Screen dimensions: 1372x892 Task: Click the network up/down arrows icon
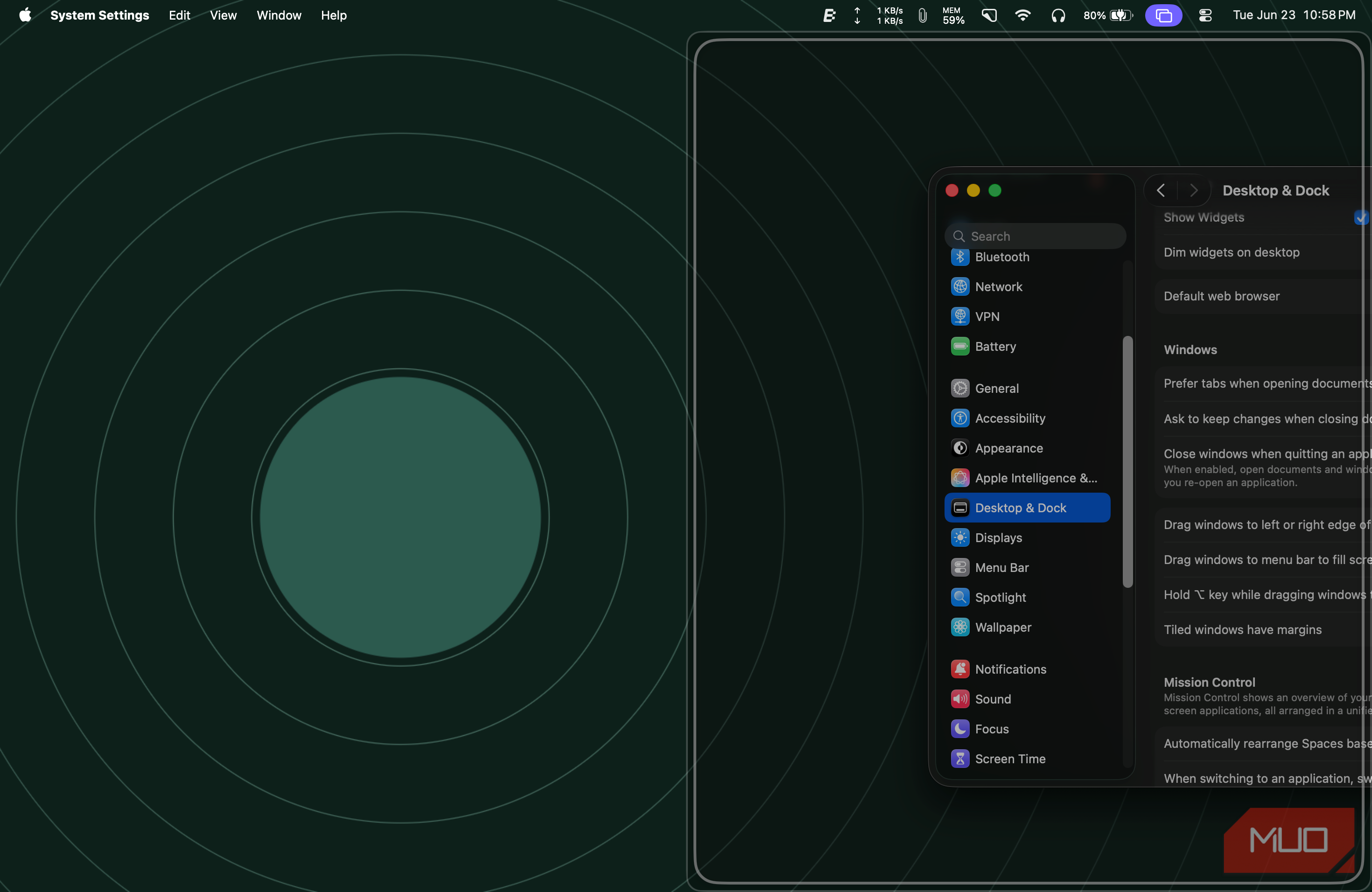point(857,15)
